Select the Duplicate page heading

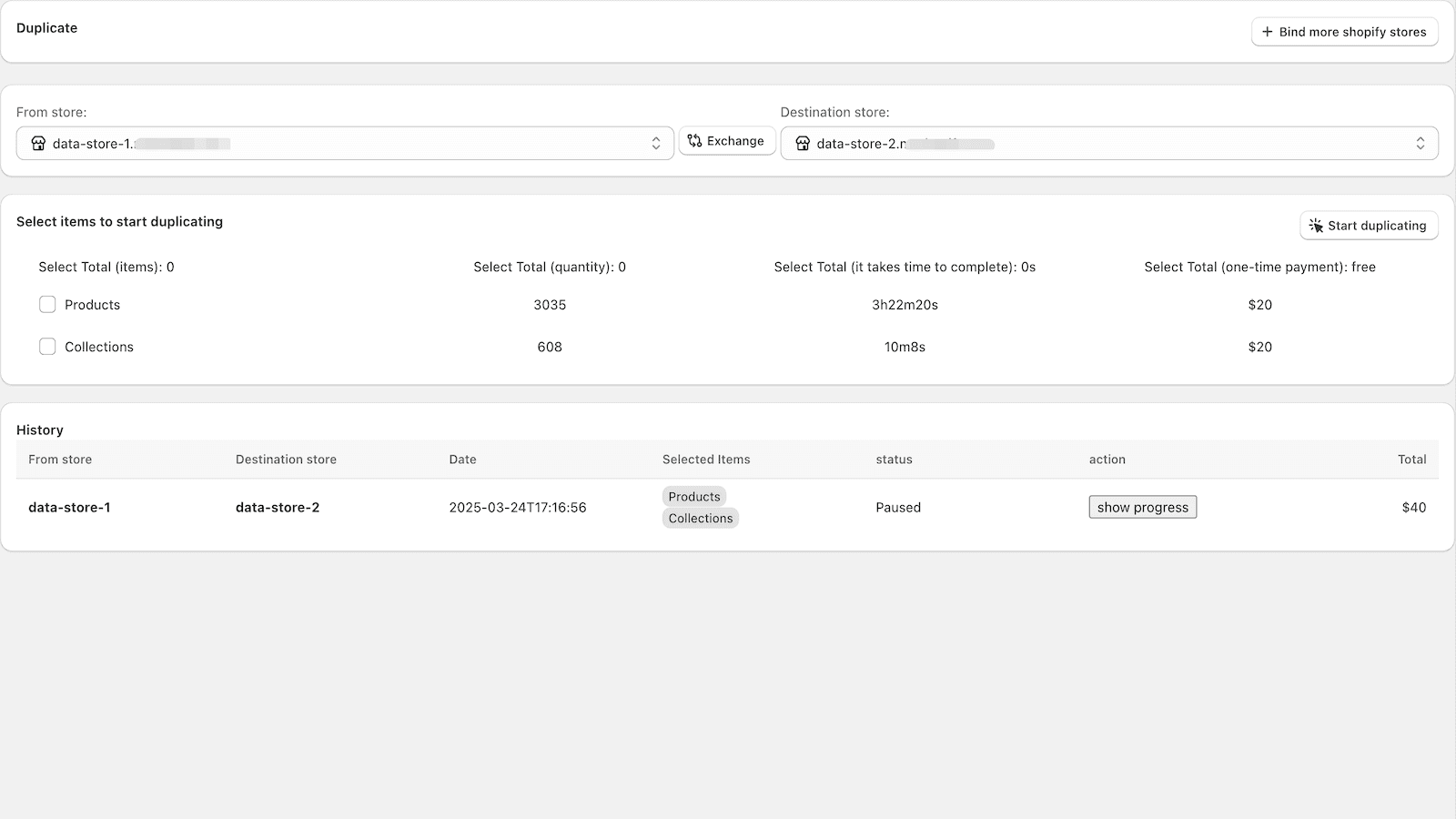(46, 27)
